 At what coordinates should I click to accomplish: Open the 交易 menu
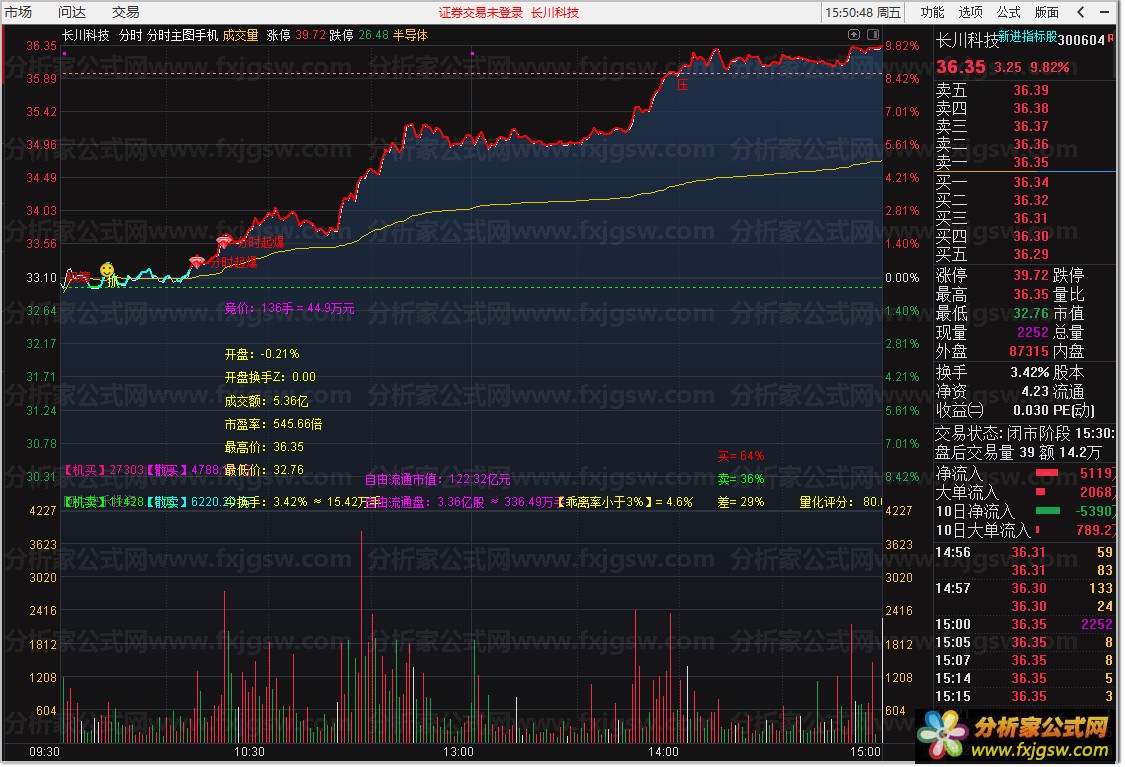[126, 12]
